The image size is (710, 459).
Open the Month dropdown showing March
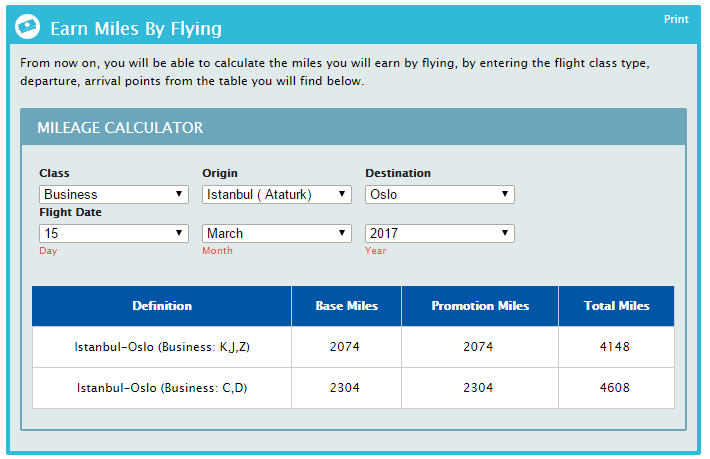(x=277, y=233)
